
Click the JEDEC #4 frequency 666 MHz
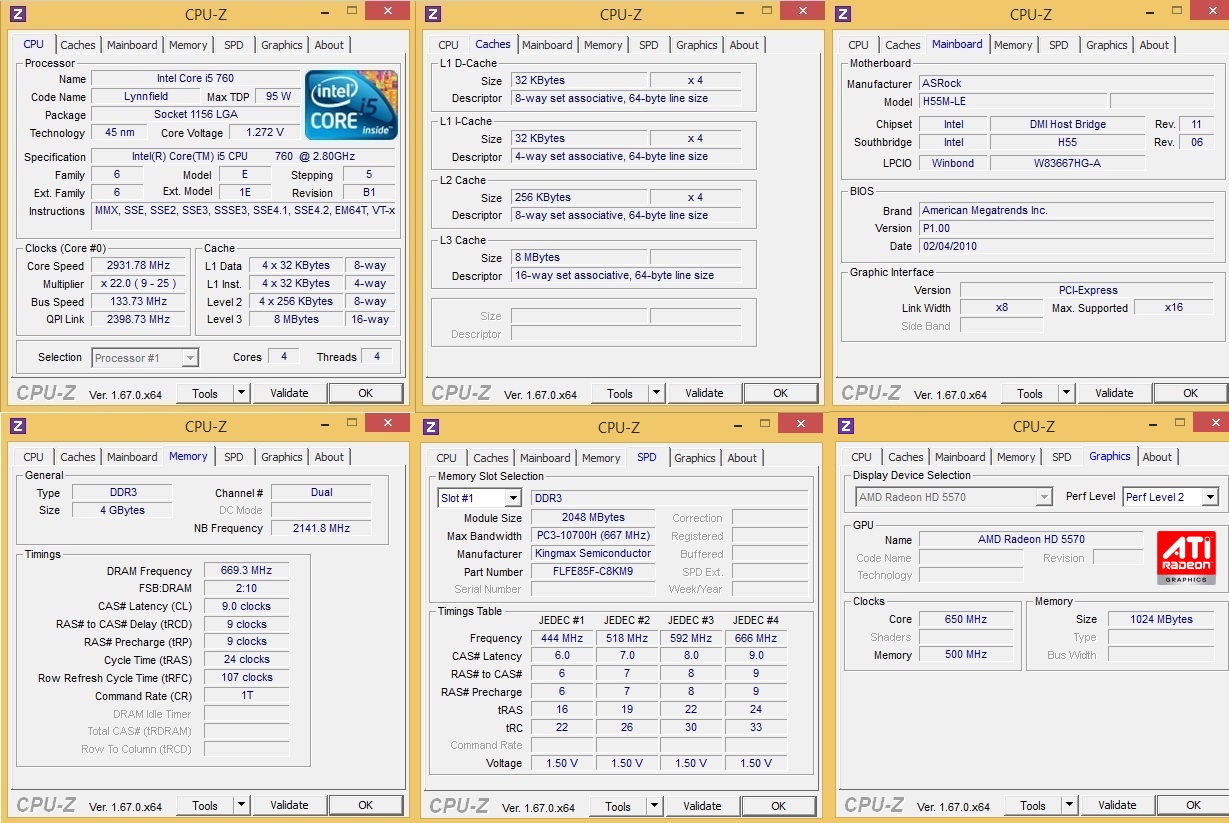756,639
